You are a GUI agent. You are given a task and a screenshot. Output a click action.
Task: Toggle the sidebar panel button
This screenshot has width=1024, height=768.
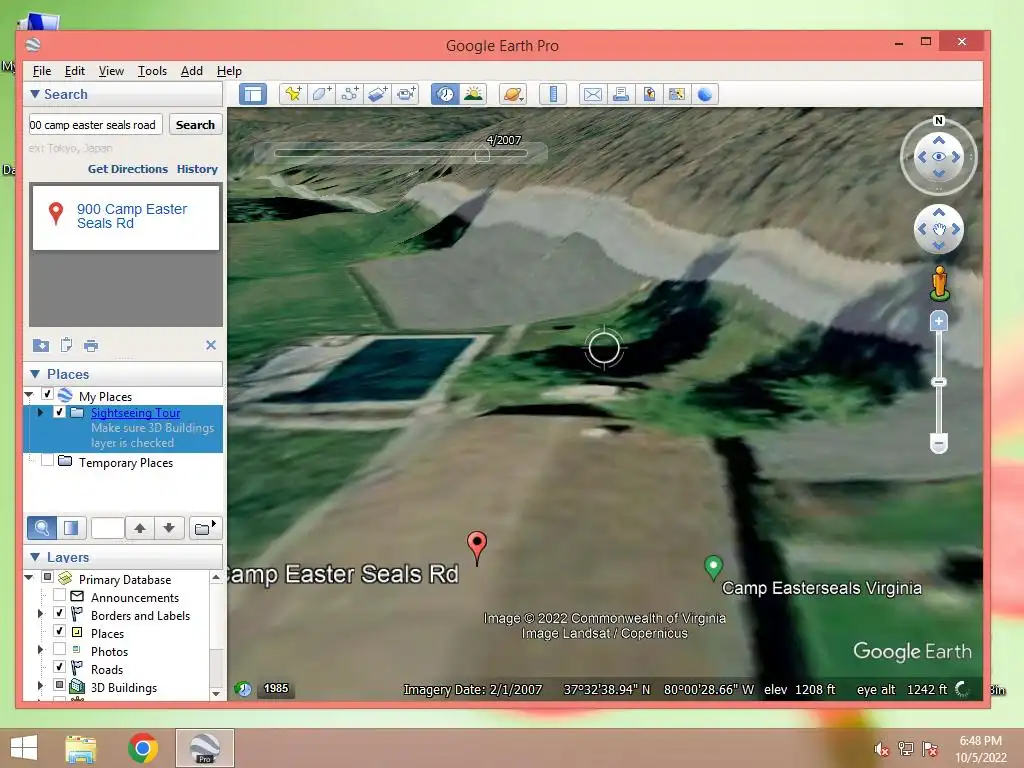click(253, 94)
